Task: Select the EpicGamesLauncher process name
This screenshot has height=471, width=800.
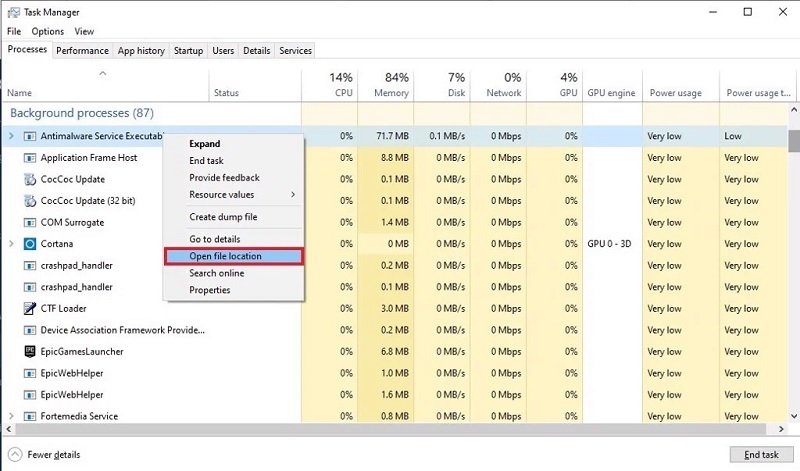Action: [82, 352]
